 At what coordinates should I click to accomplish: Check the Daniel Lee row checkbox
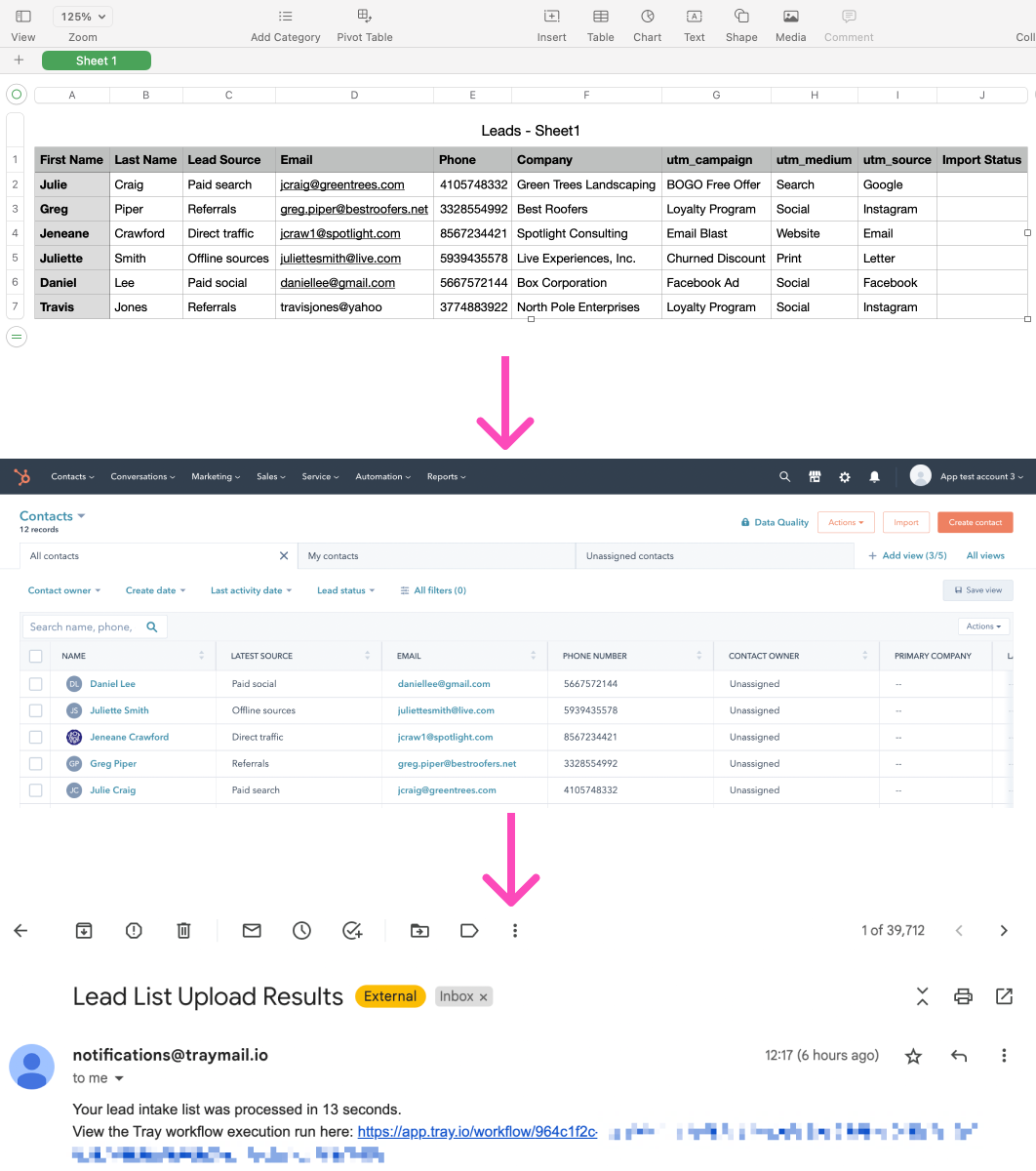[36, 684]
